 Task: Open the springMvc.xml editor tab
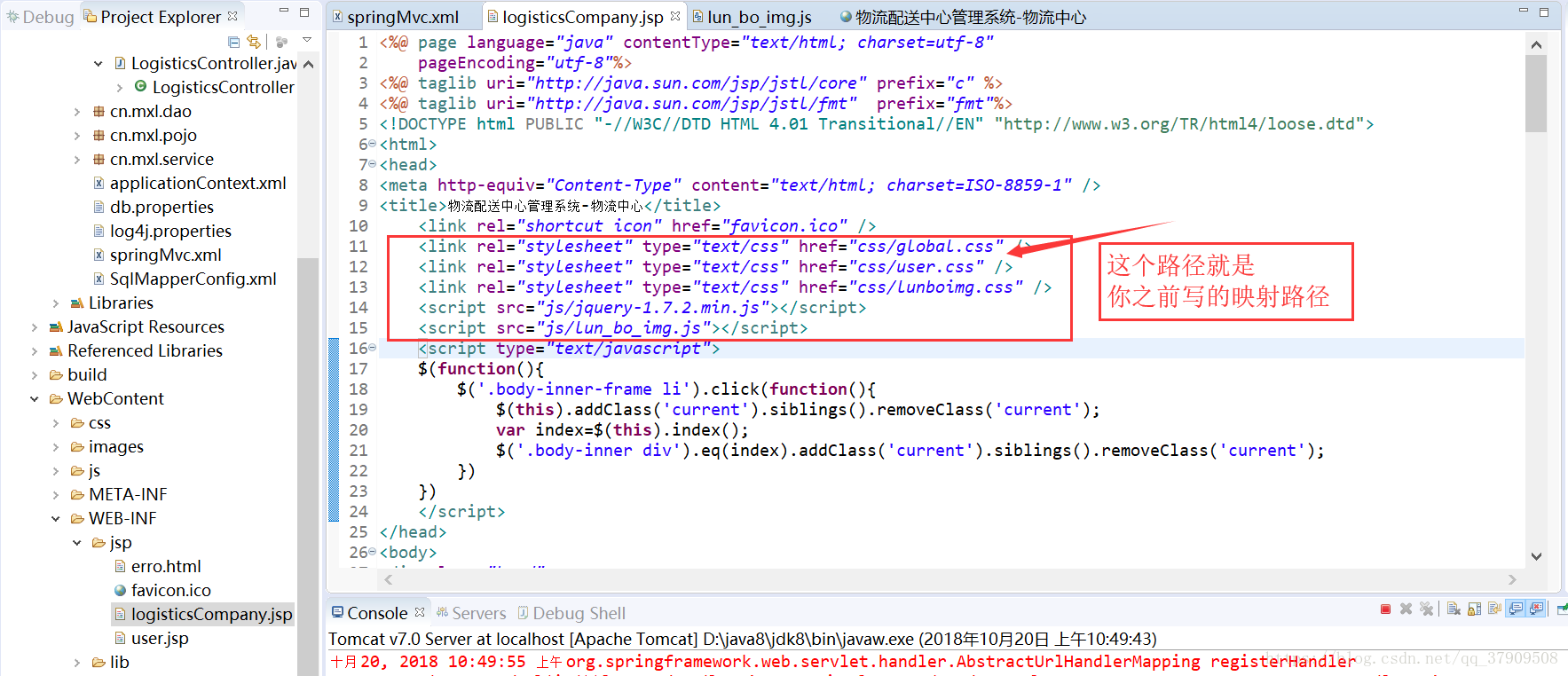tap(396, 17)
